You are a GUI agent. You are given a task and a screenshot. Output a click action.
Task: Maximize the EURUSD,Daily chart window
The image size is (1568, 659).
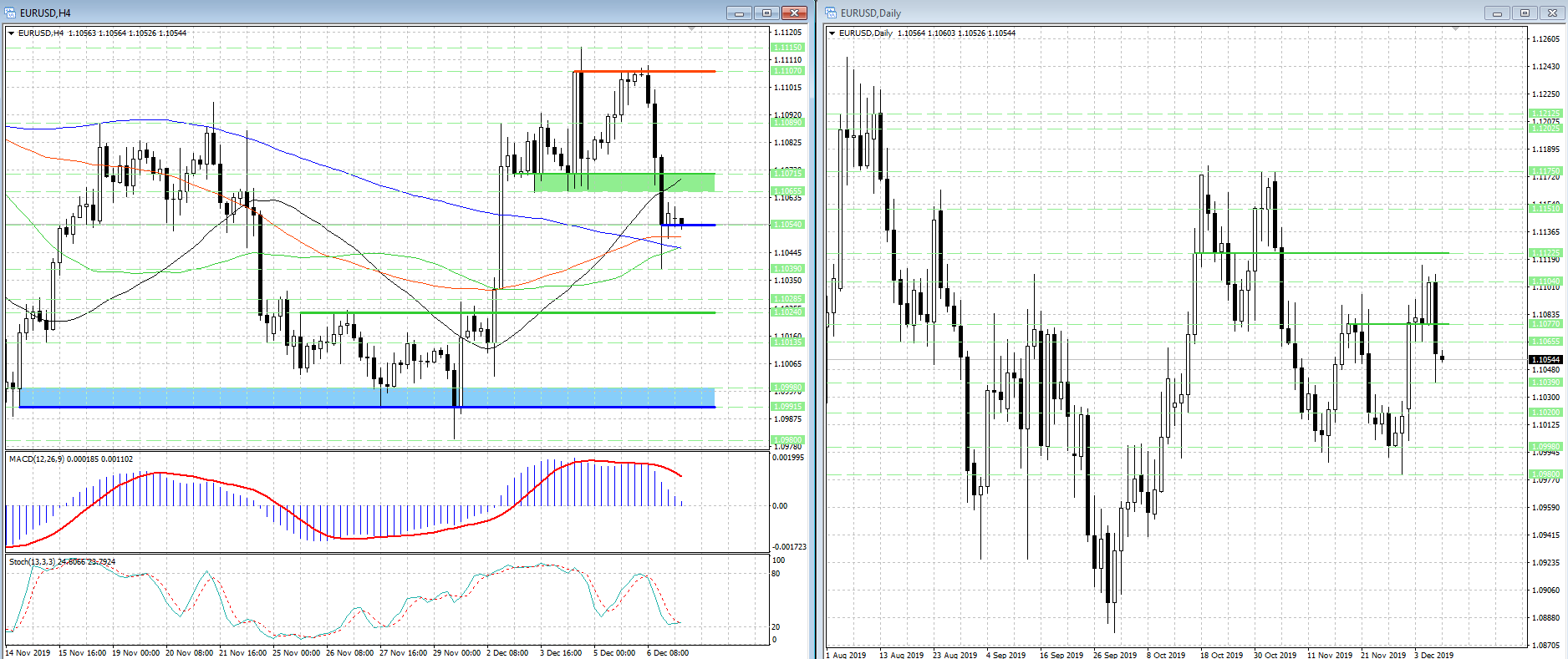pyautogui.click(x=1525, y=13)
